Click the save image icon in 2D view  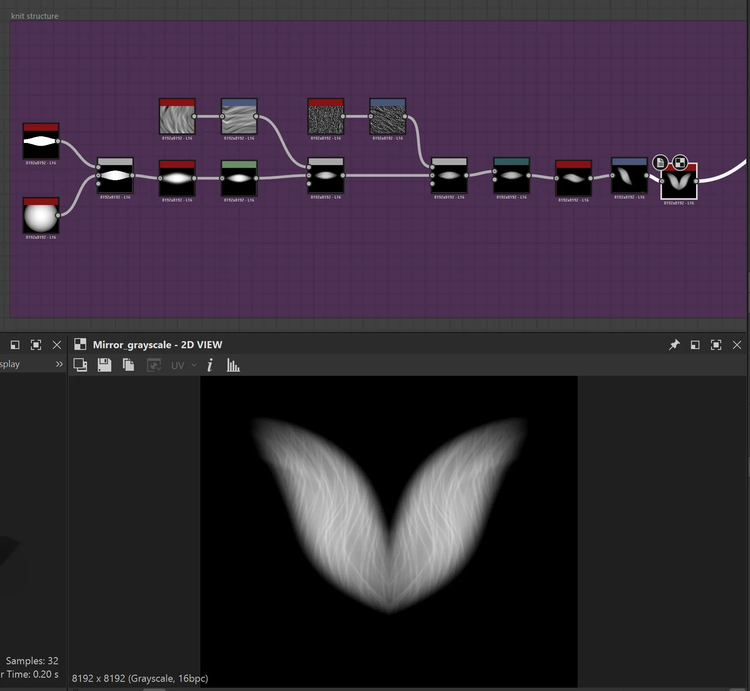105,365
